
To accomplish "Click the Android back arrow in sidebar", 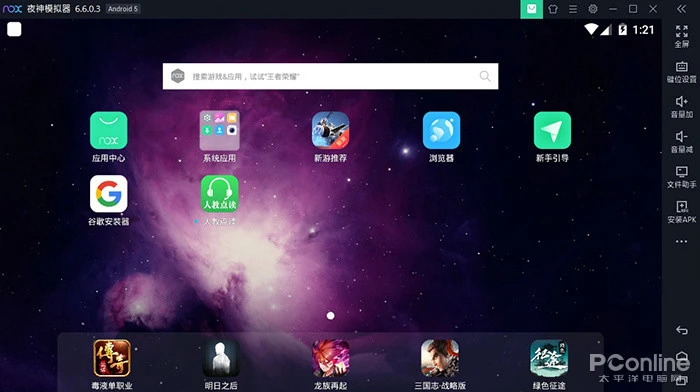I will (681, 330).
